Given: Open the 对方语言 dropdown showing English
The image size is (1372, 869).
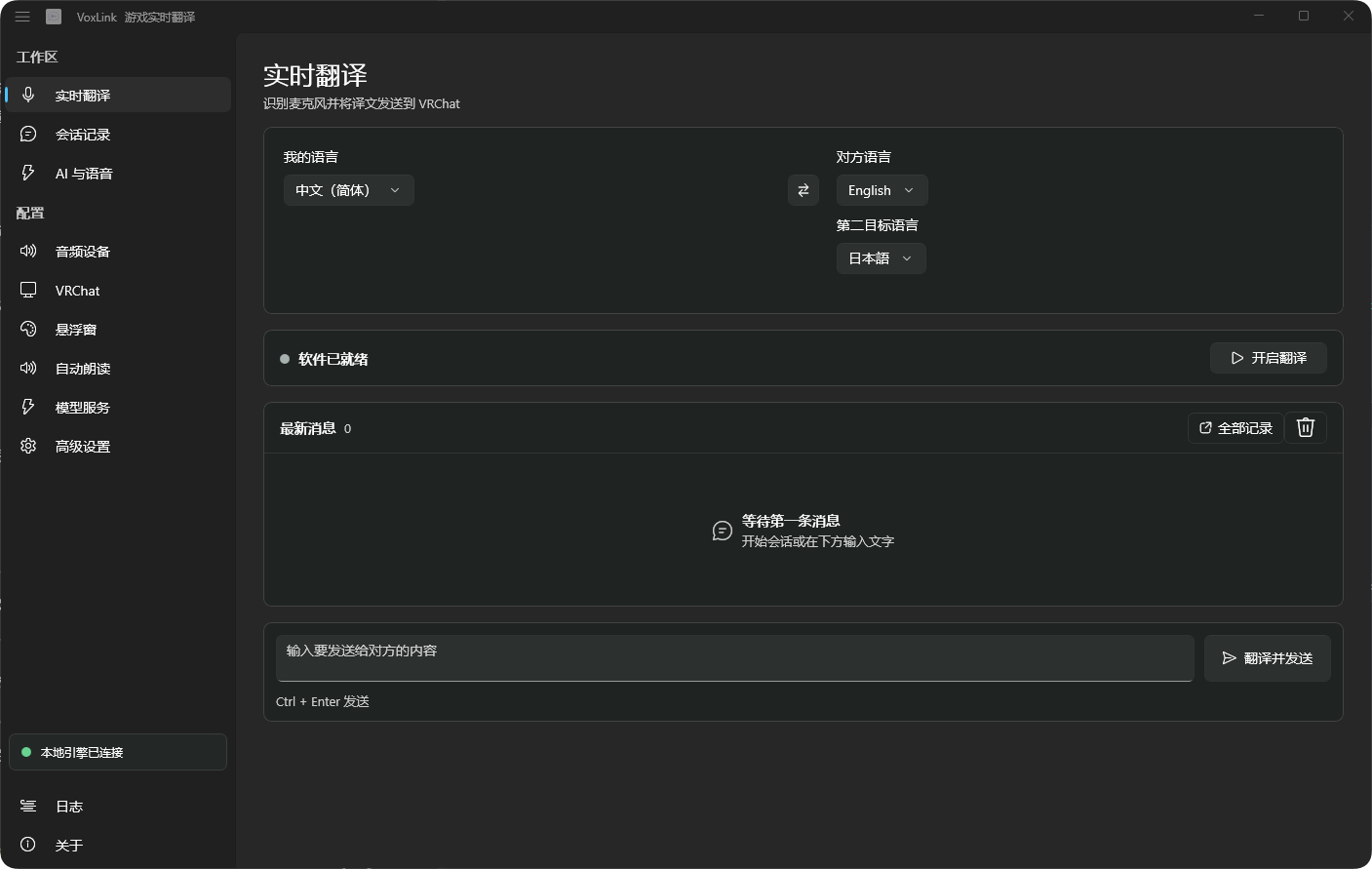Looking at the screenshot, I should pyautogui.click(x=882, y=190).
